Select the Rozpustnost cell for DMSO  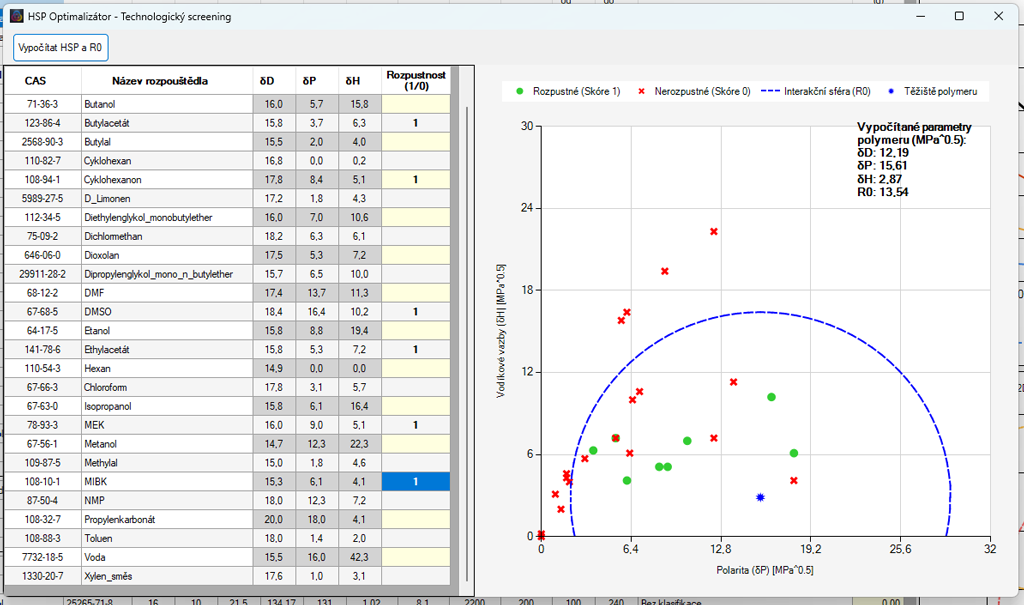pos(416,312)
